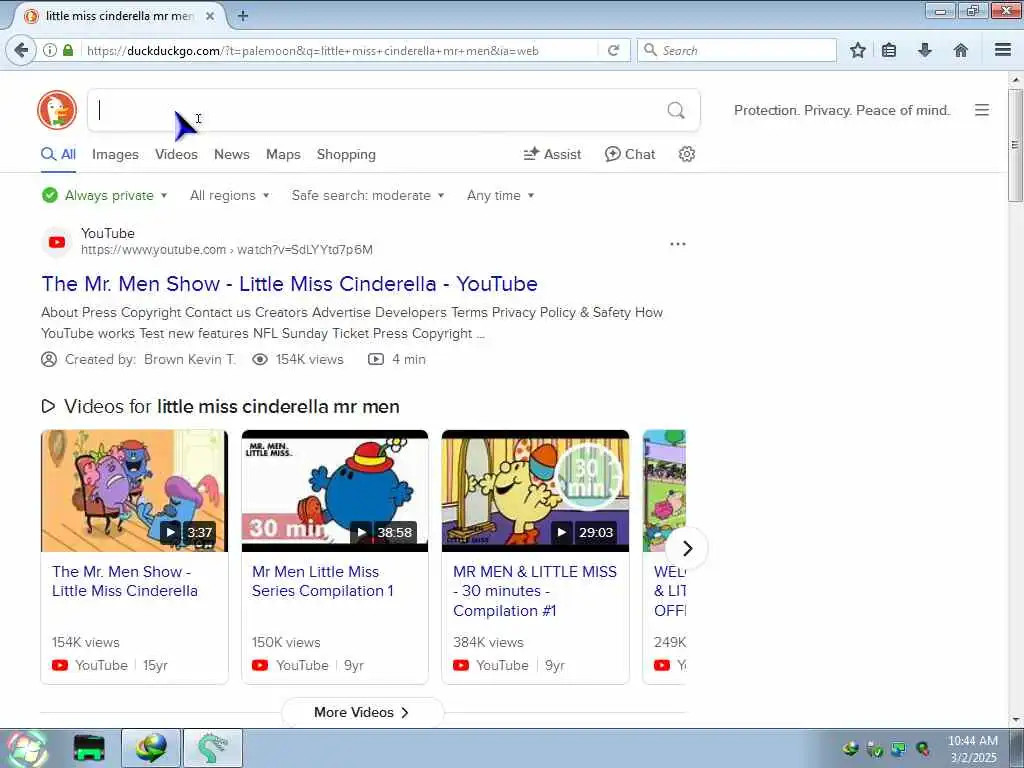Click the Windows Start button
This screenshot has width=1024, height=768.
(26, 748)
